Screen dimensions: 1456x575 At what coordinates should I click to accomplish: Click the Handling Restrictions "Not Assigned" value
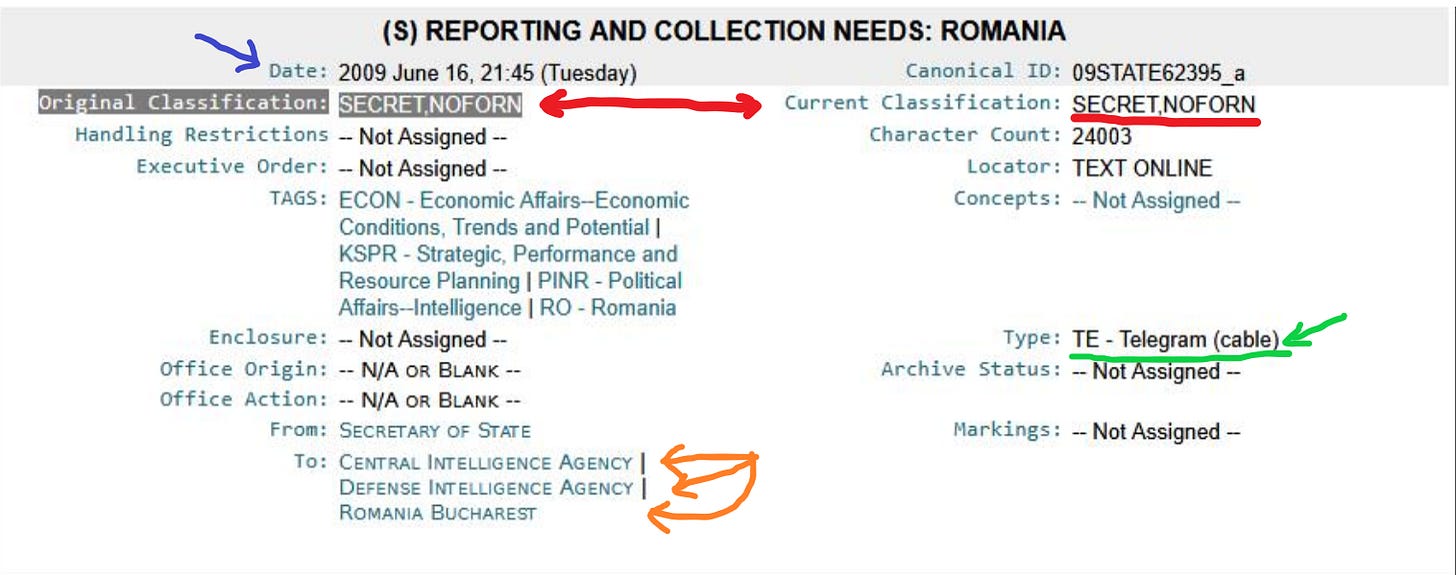point(423,137)
